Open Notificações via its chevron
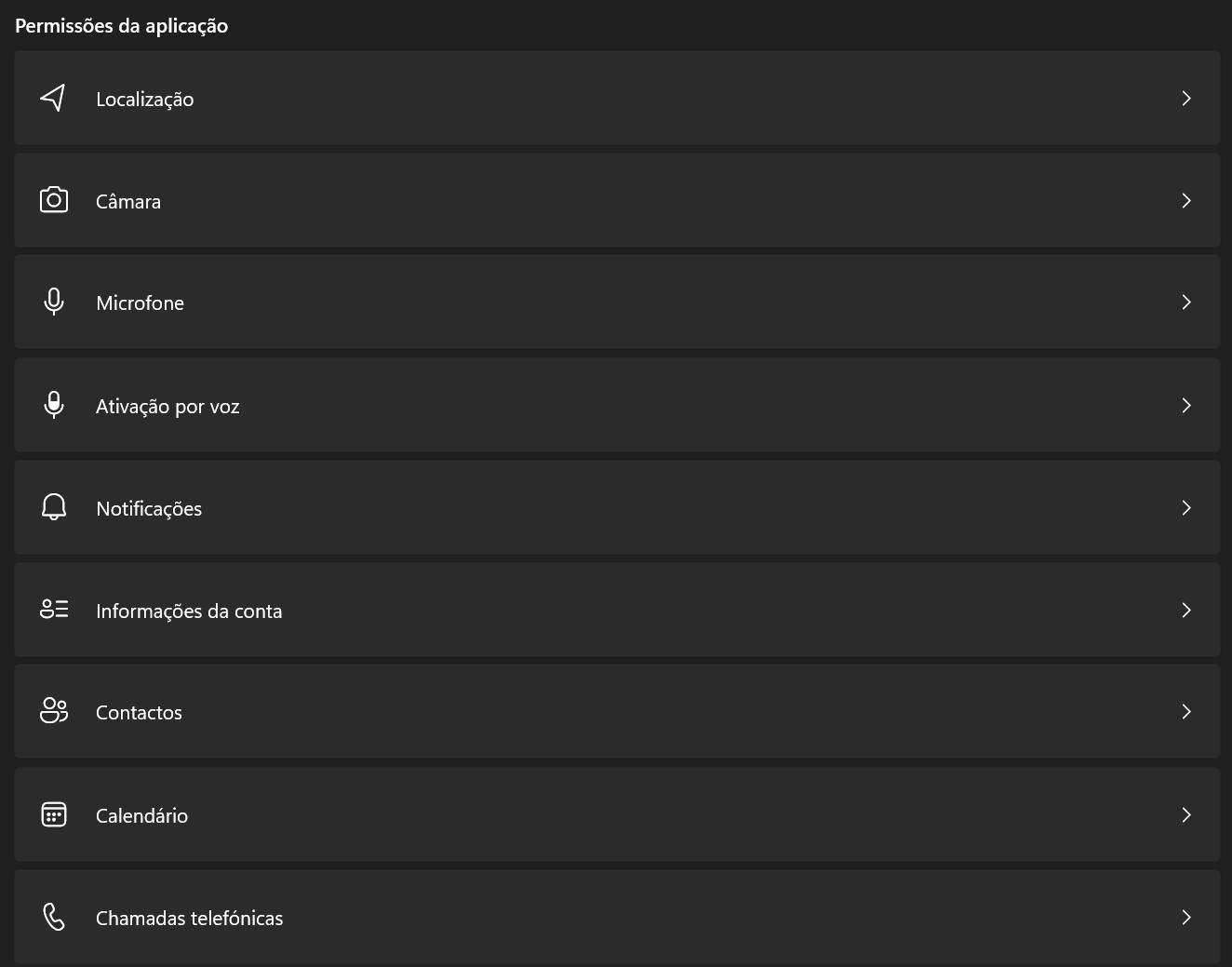The width and height of the screenshot is (1232, 967). click(1185, 507)
